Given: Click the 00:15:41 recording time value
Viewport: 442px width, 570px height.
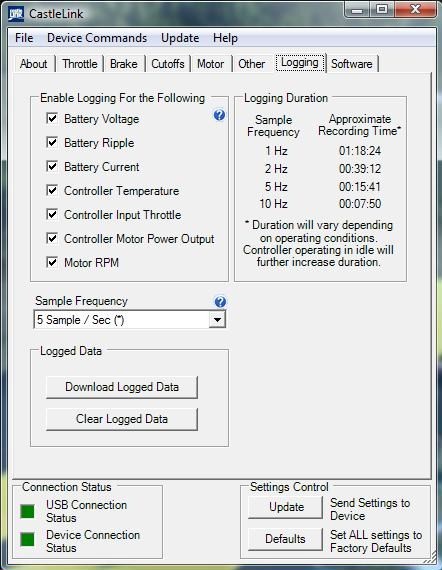Looking at the screenshot, I should click(x=360, y=186).
